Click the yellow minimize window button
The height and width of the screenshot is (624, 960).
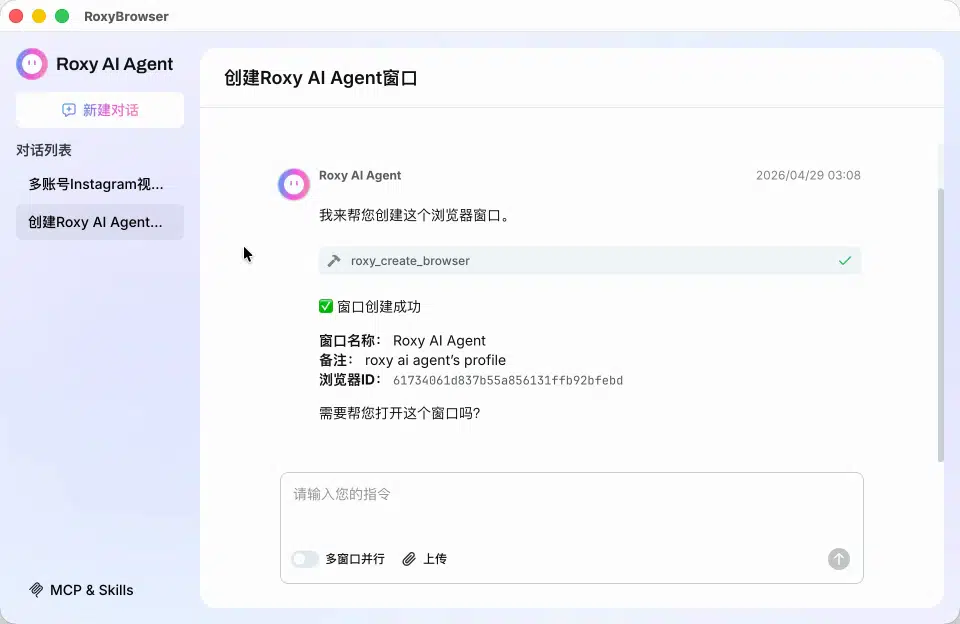pyautogui.click(x=39, y=16)
